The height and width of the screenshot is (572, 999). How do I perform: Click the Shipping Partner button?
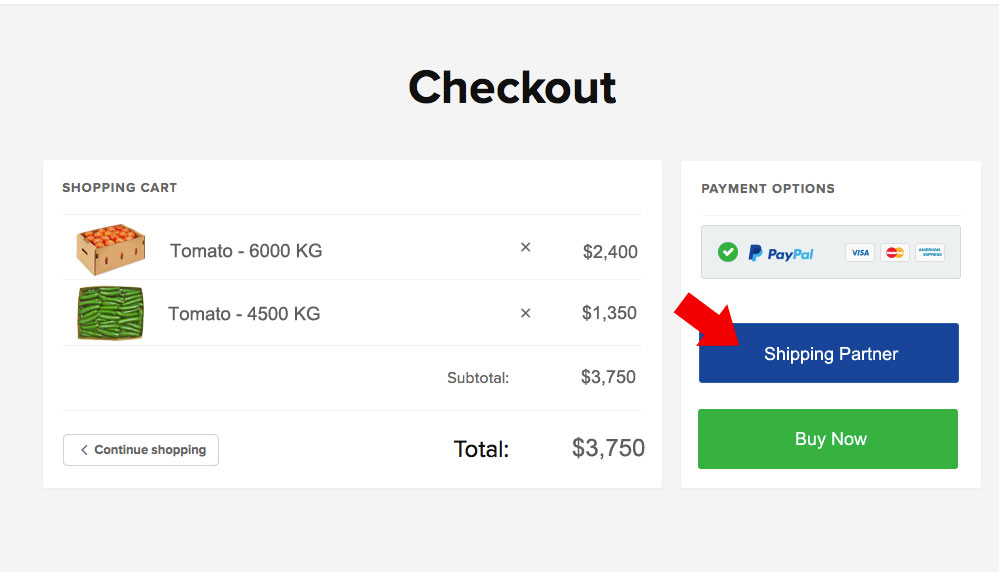[x=829, y=353]
